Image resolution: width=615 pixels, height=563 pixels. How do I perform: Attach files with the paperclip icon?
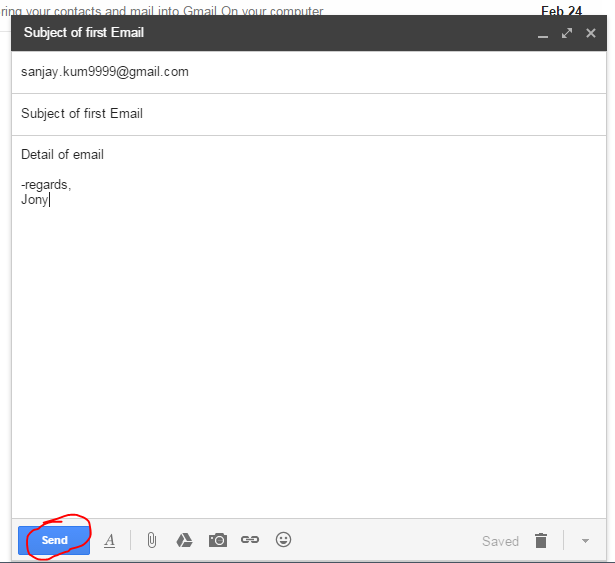(x=152, y=540)
